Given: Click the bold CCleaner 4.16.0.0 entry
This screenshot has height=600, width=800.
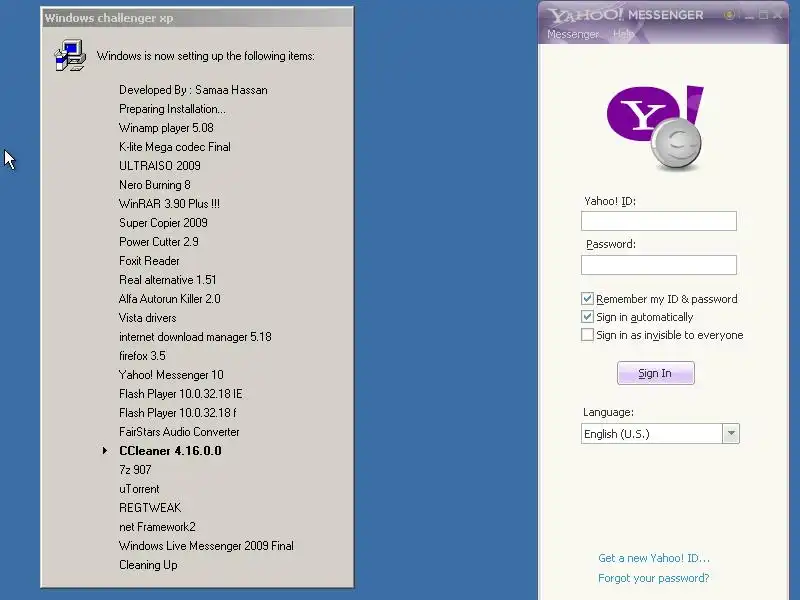Looking at the screenshot, I should point(170,451).
